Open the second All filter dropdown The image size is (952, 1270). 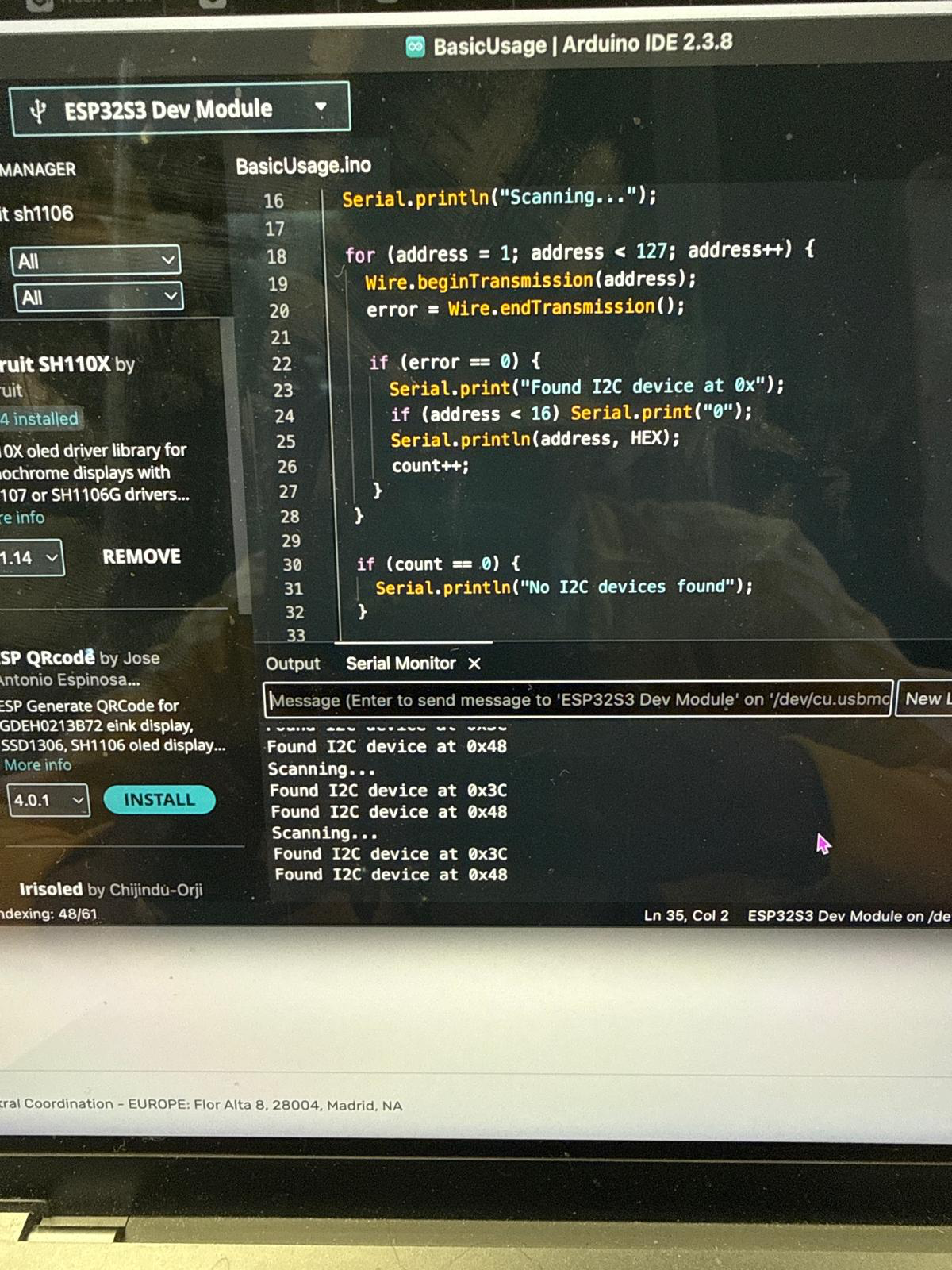(99, 297)
